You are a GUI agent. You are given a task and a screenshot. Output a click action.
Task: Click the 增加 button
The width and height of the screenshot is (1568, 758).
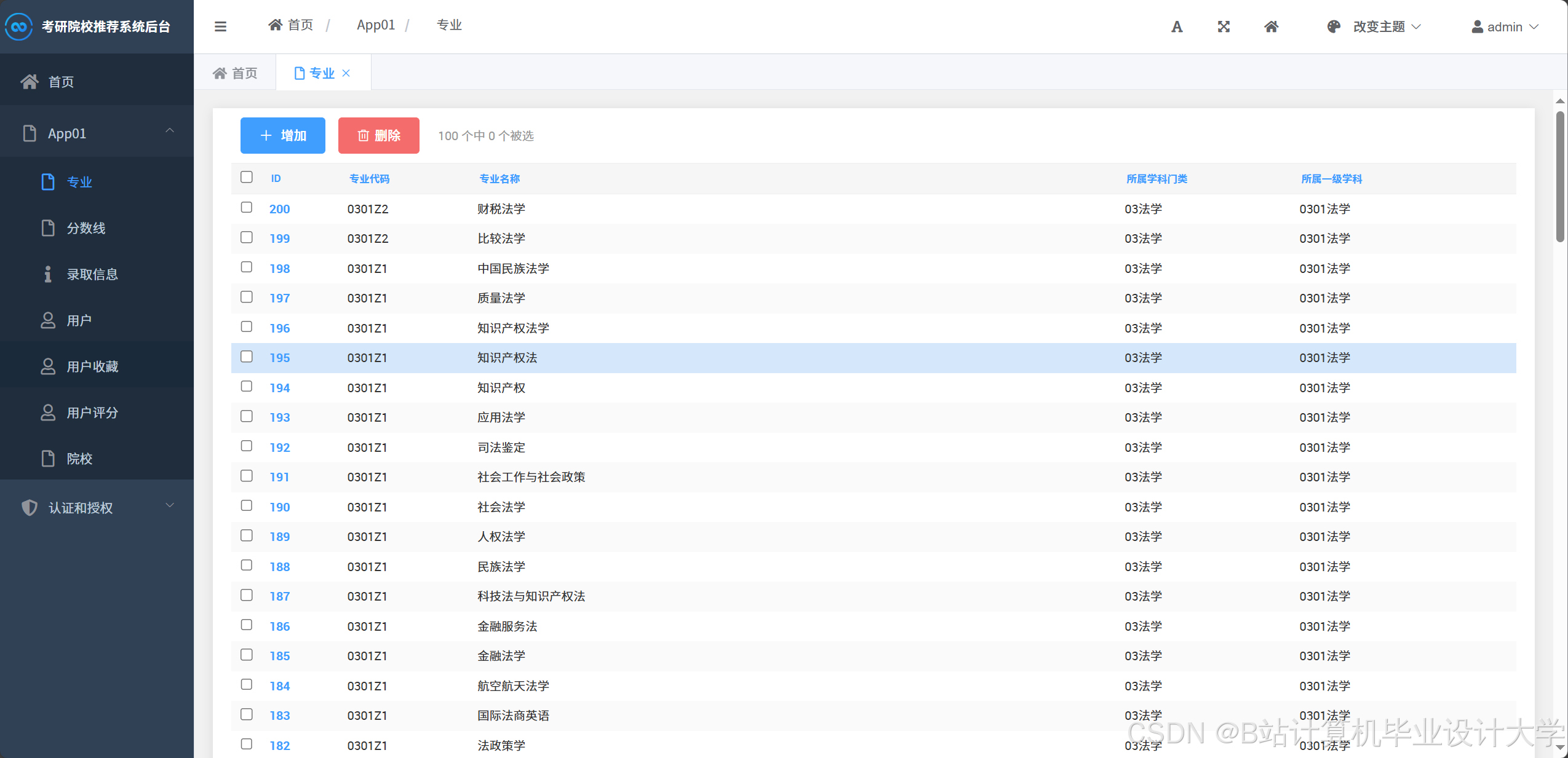[x=282, y=135]
